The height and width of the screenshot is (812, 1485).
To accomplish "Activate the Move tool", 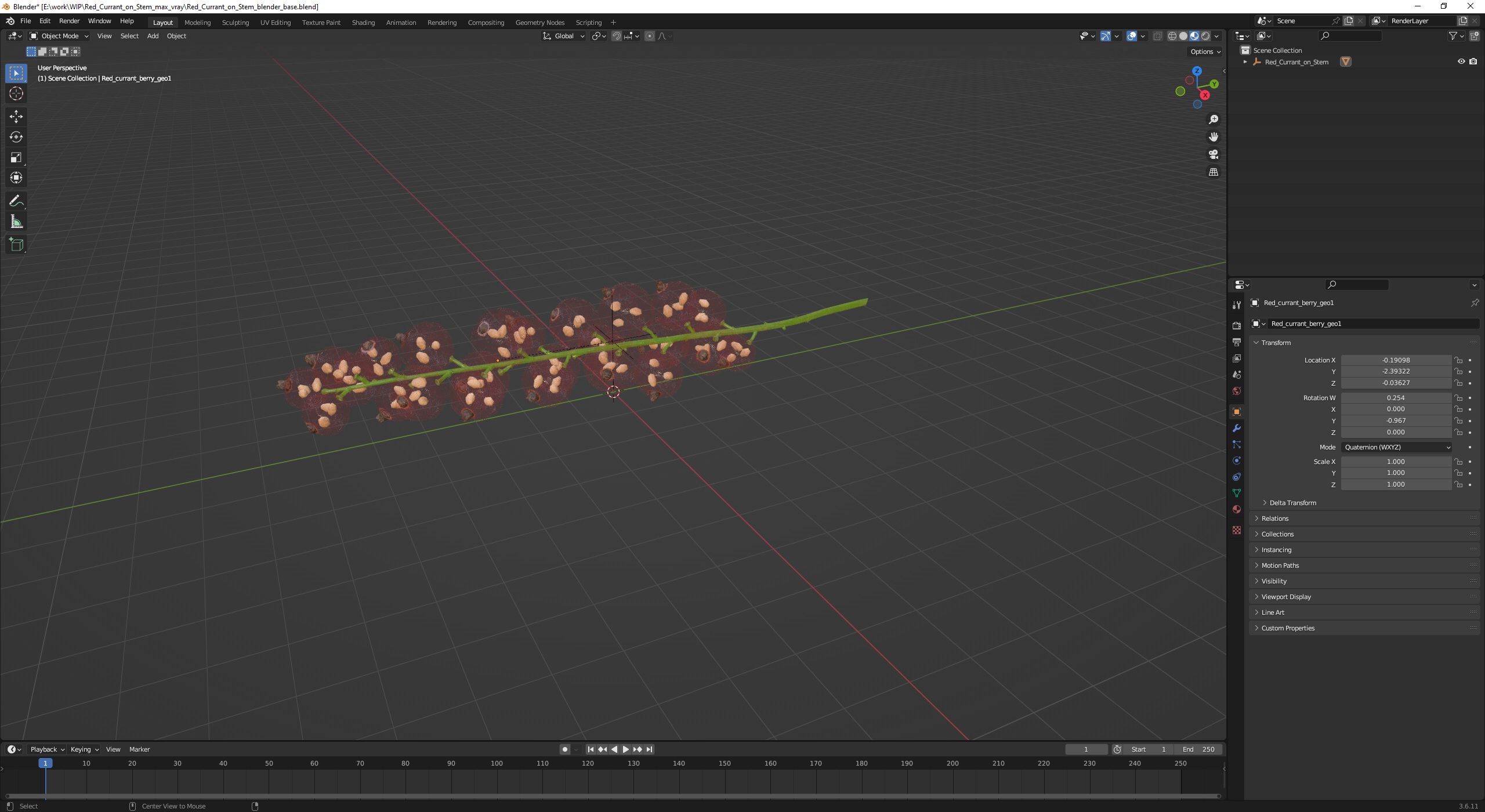I will pos(16,117).
